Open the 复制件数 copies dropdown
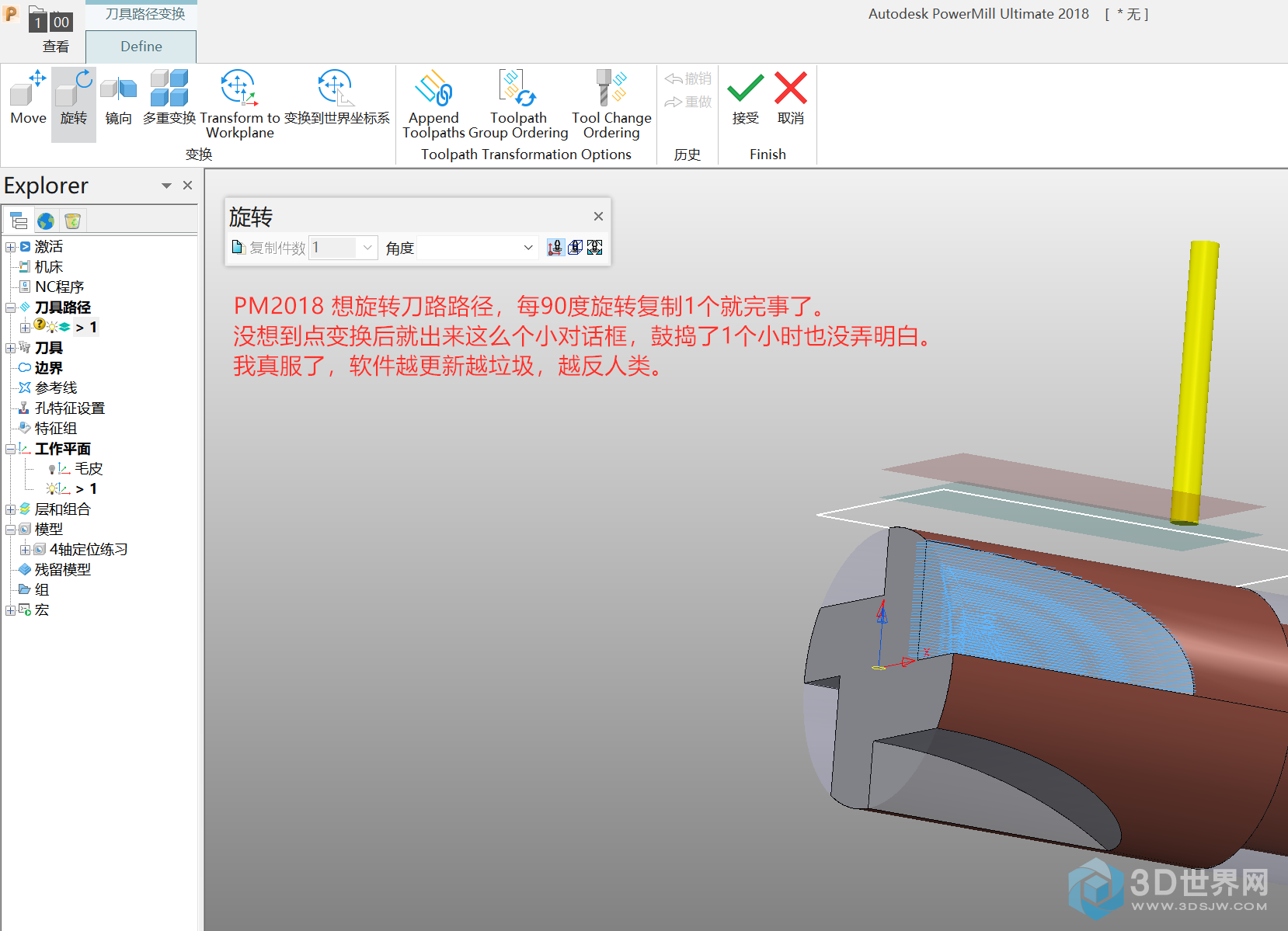The image size is (1288, 931). pos(367,248)
